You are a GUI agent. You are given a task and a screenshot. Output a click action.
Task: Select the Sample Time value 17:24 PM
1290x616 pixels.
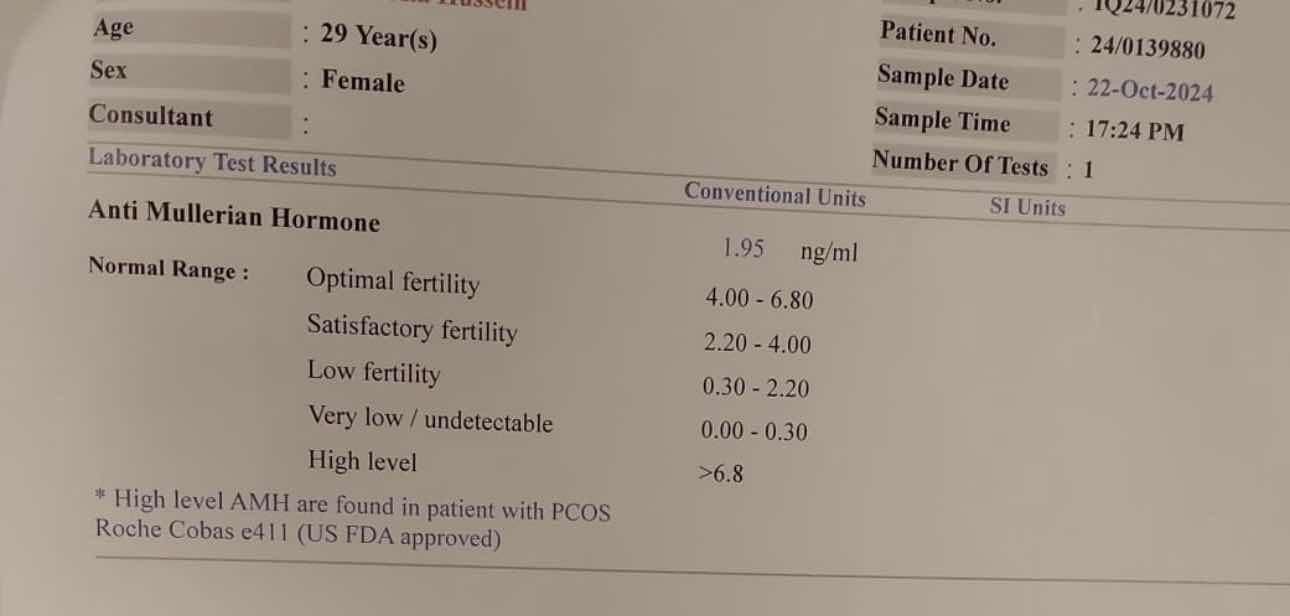[x=1135, y=131]
